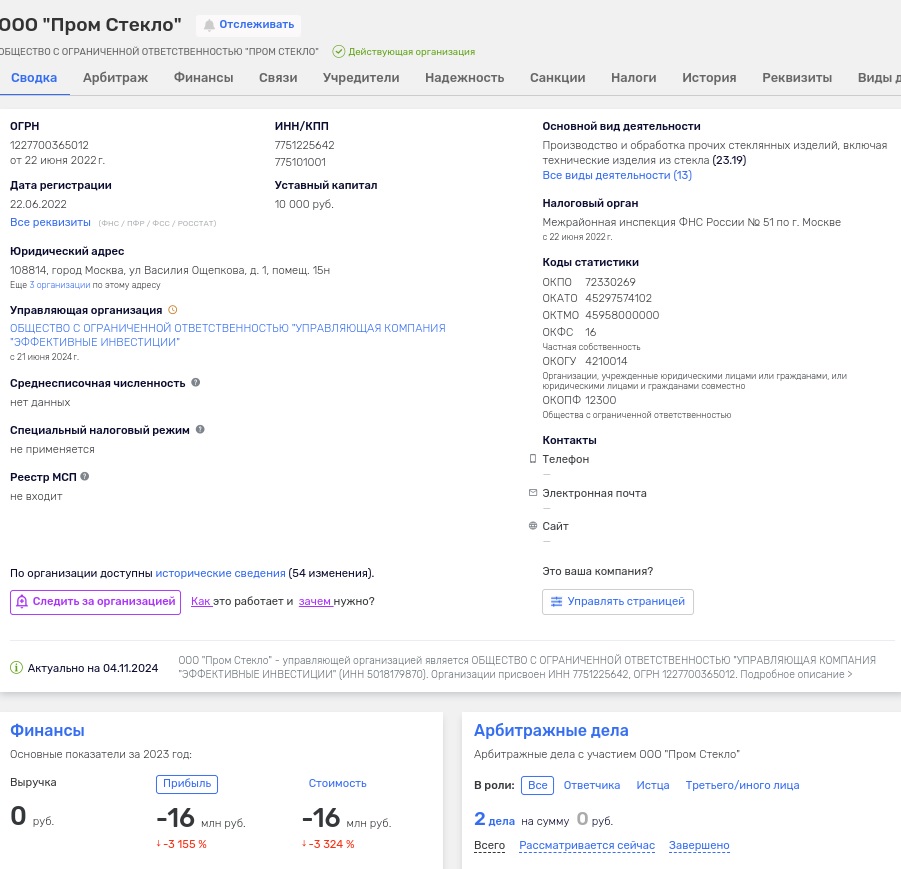The width and height of the screenshot is (901, 869).
Task: Click the globe icon near Сайт
Action: (x=533, y=526)
